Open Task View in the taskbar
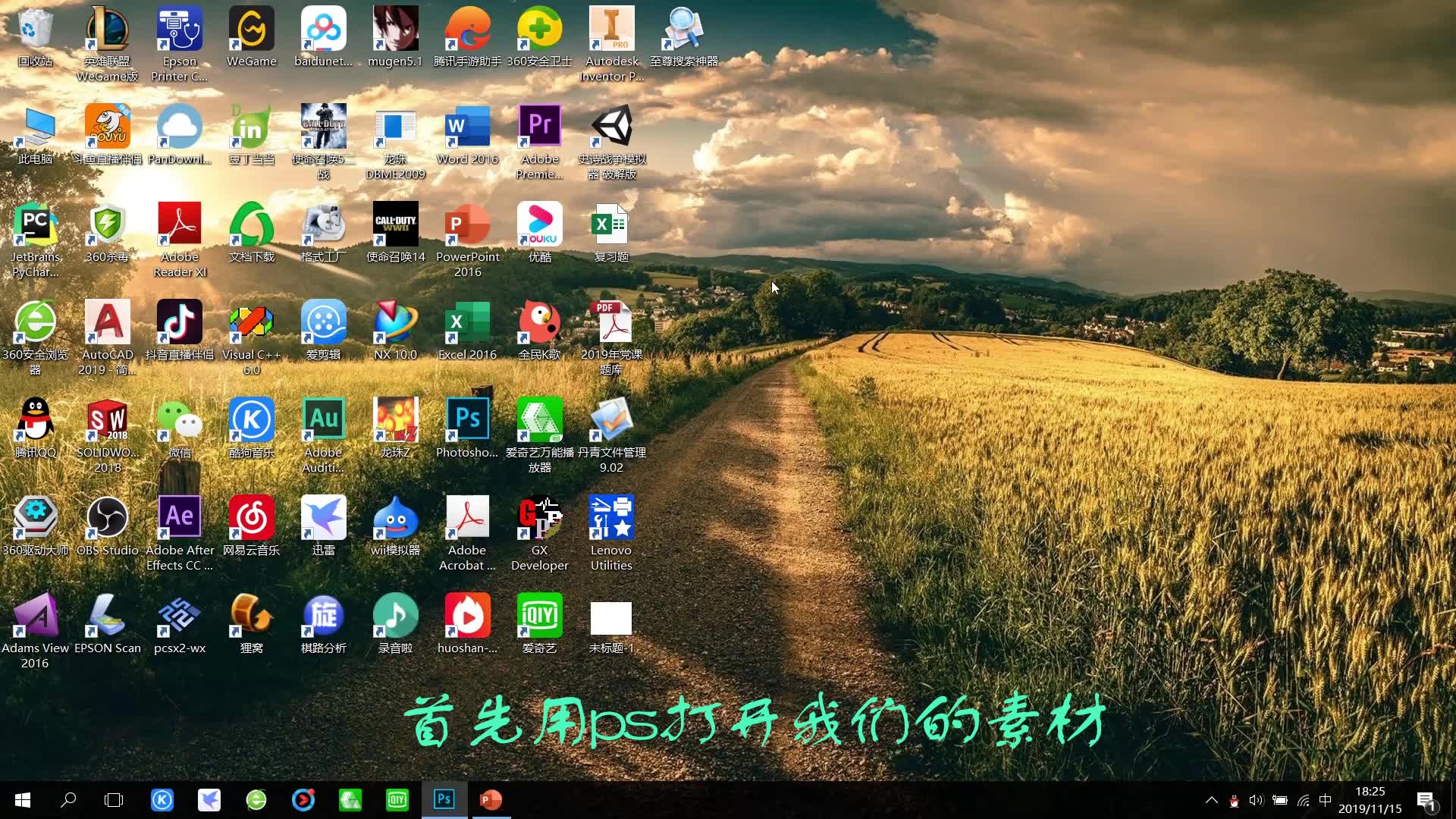The height and width of the screenshot is (819, 1456). 114,800
